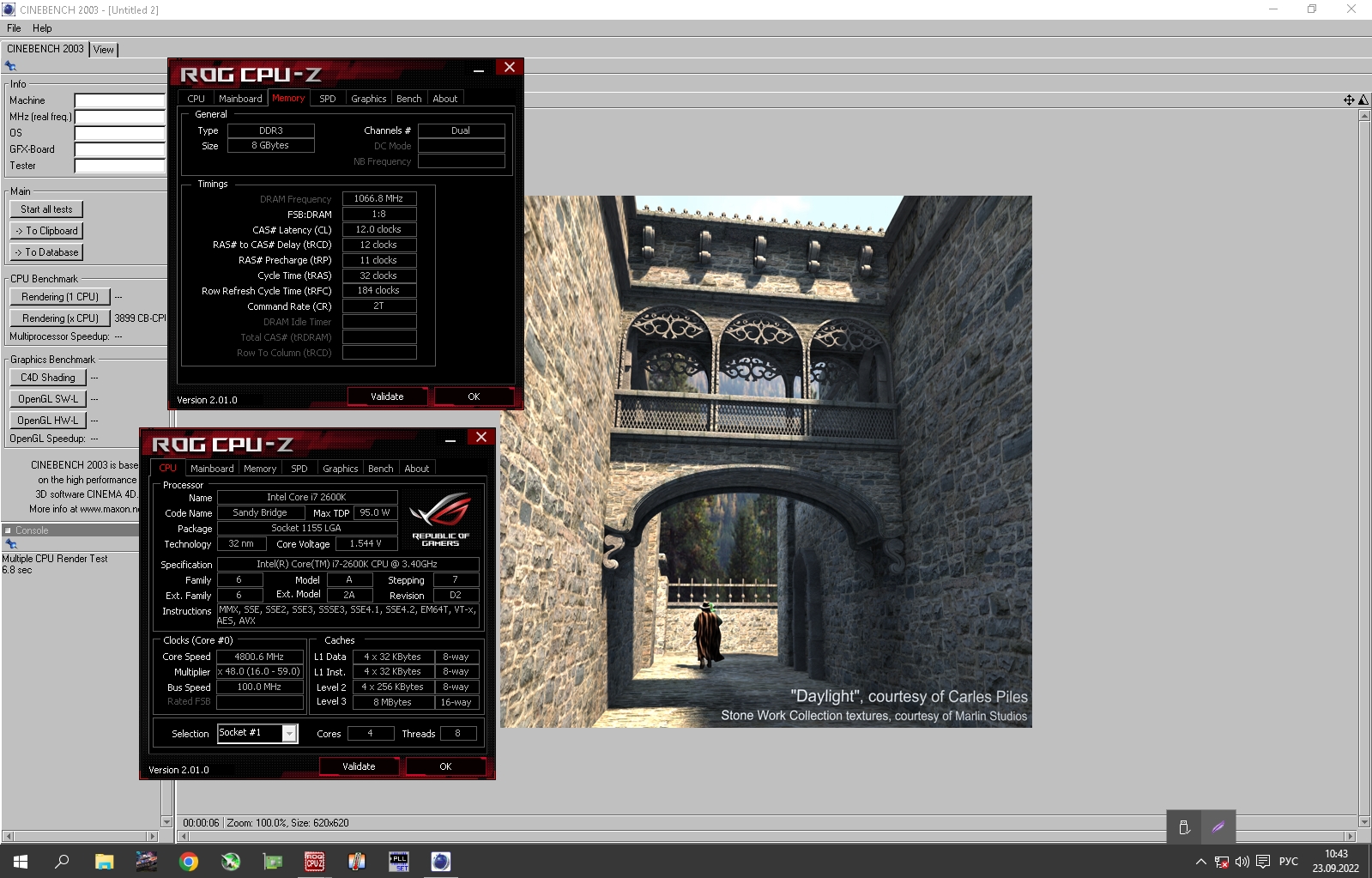Run Rendering (x CPU) benchmark
Screen dimensions: 1372x878
[60, 318]
